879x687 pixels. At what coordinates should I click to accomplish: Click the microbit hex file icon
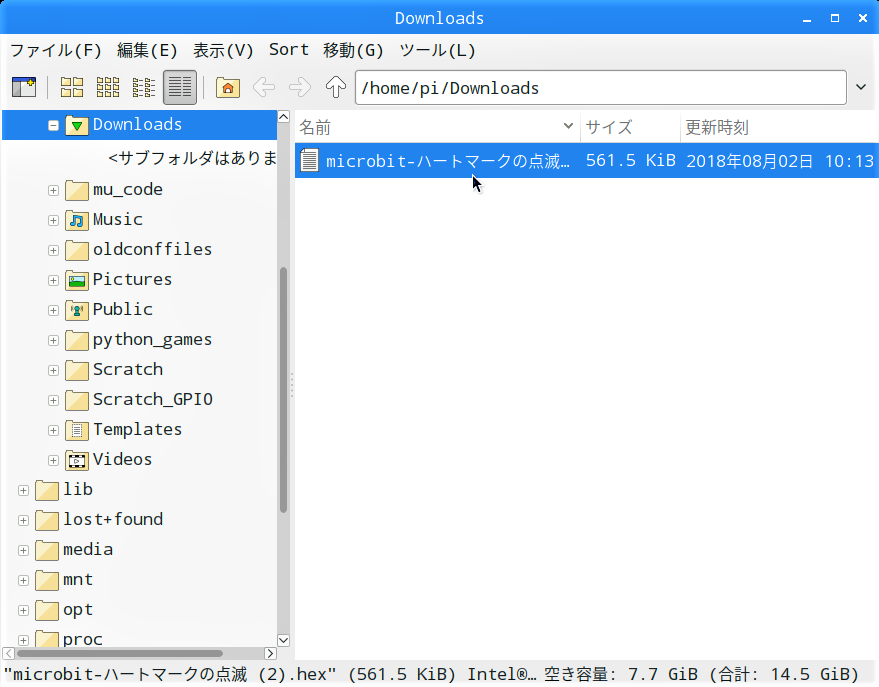click(x=309, y=160)
